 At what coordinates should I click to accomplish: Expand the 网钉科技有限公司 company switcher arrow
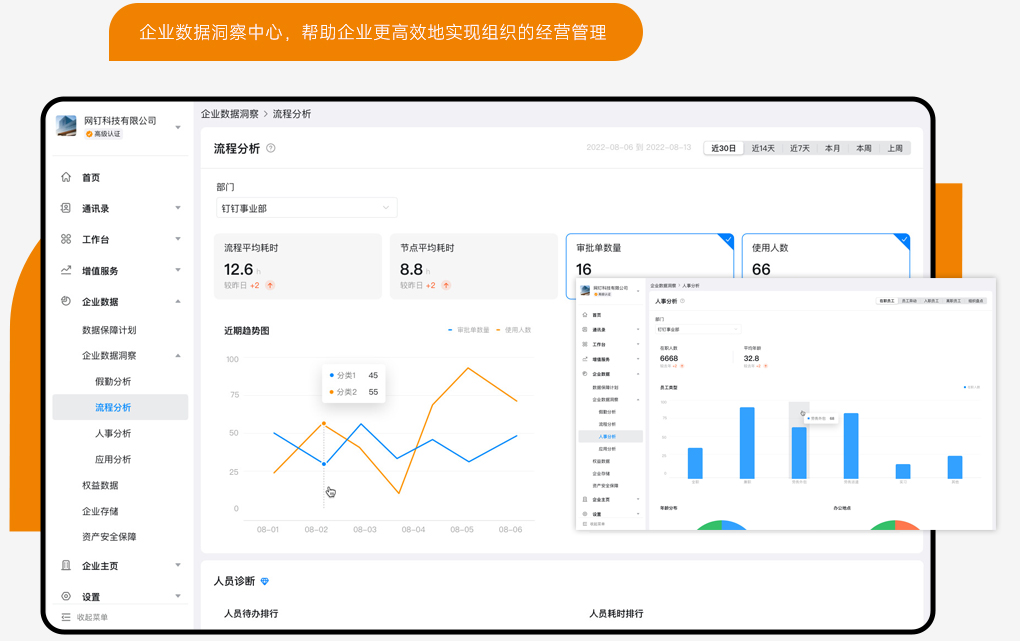pos(178,127)
